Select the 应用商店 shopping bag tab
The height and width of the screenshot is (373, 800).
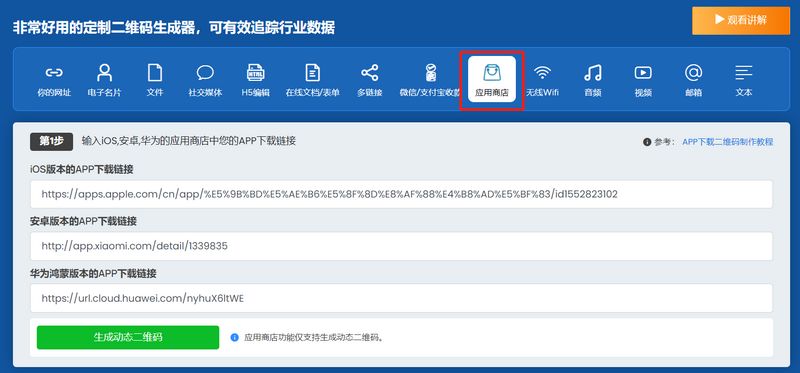[492, 79]
